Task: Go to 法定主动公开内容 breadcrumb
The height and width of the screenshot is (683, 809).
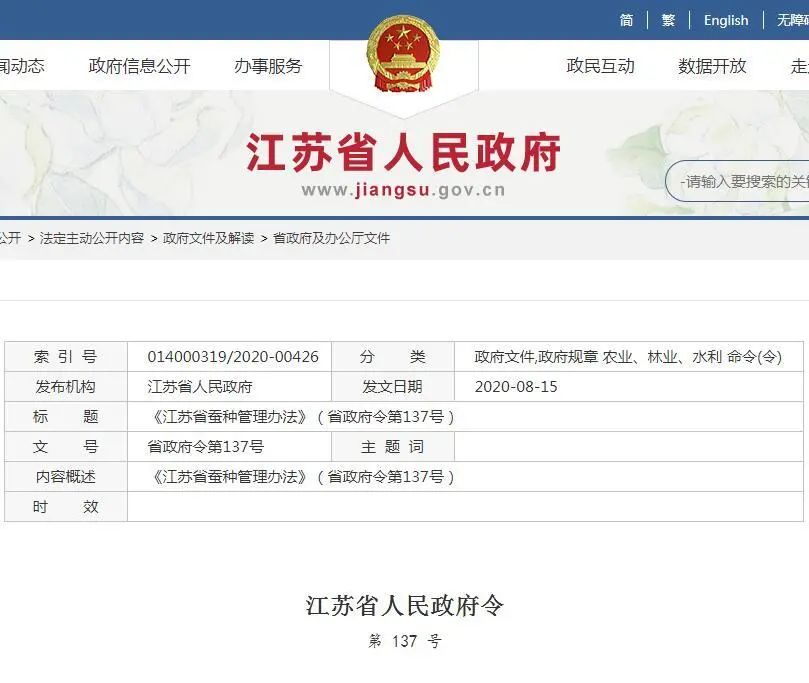Action: click(x=91, y=238)
